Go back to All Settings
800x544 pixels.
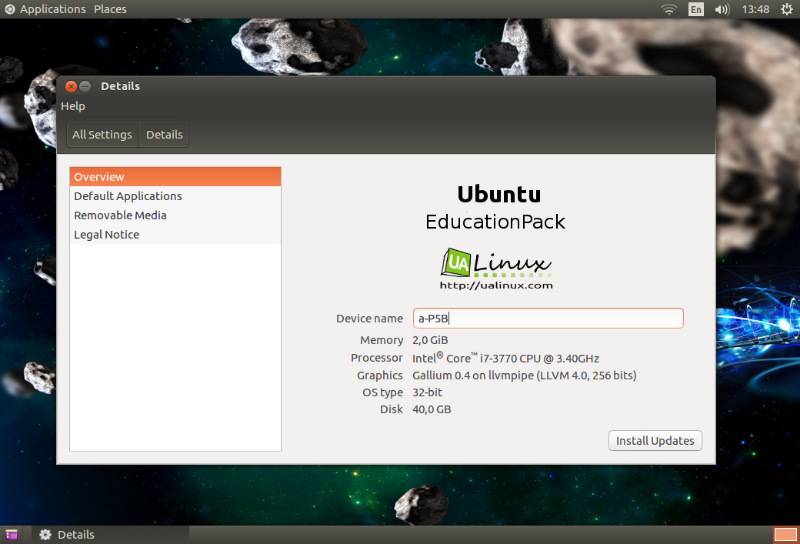(102, 135)
